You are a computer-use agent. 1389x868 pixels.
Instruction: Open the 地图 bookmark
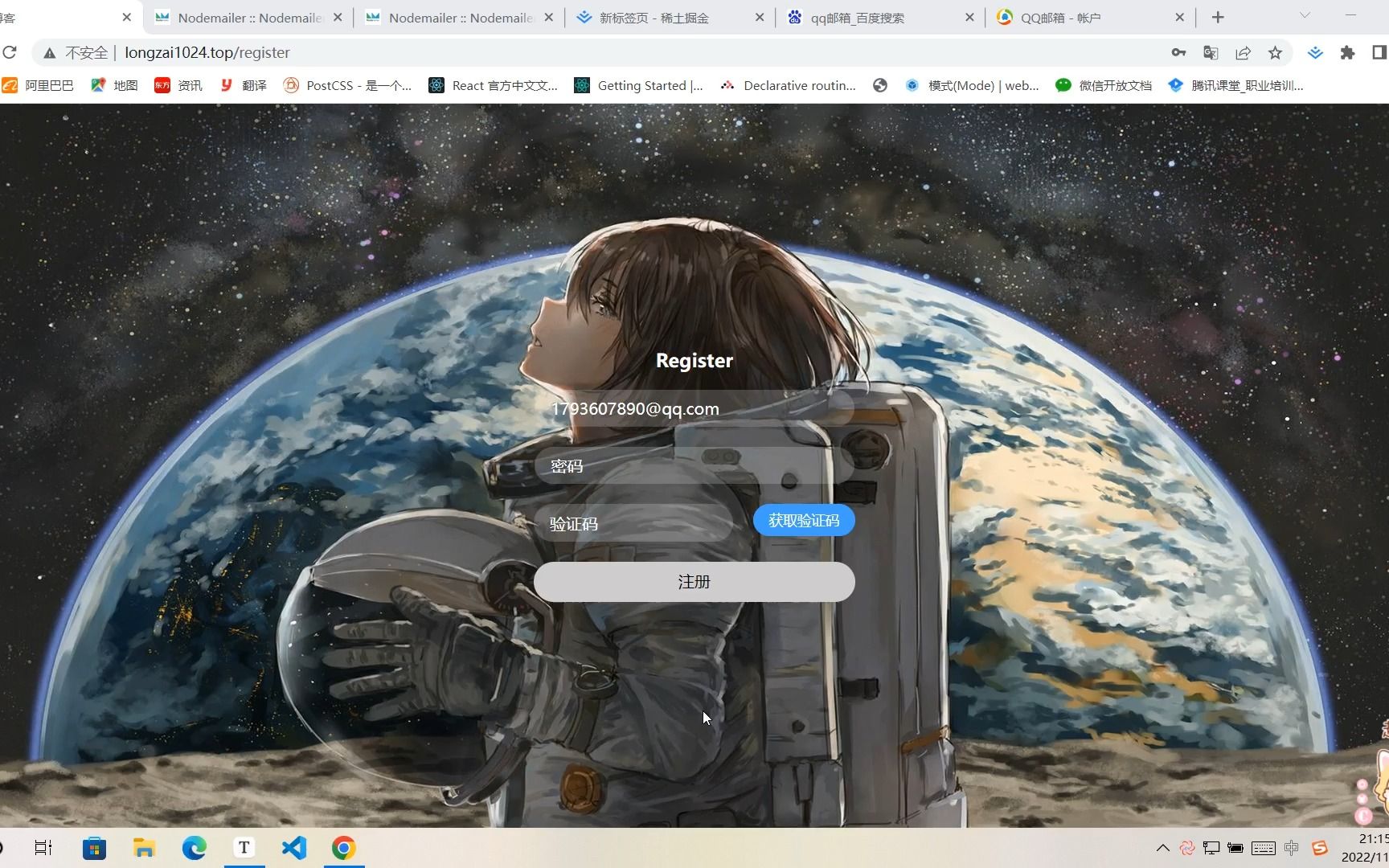click(114, 85)
